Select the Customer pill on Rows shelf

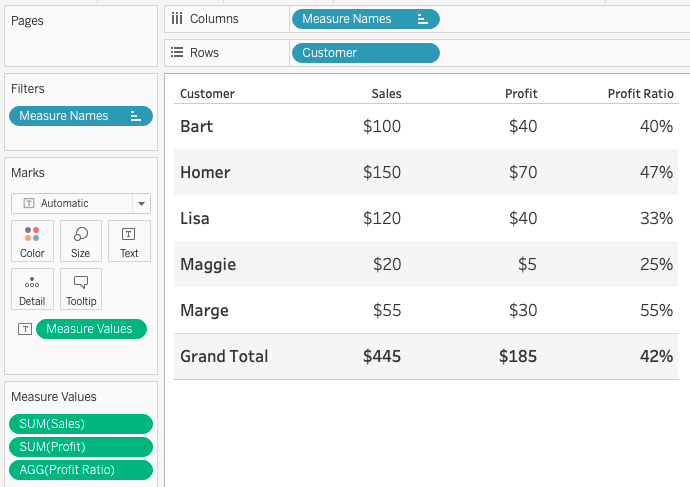click(364, 53)
